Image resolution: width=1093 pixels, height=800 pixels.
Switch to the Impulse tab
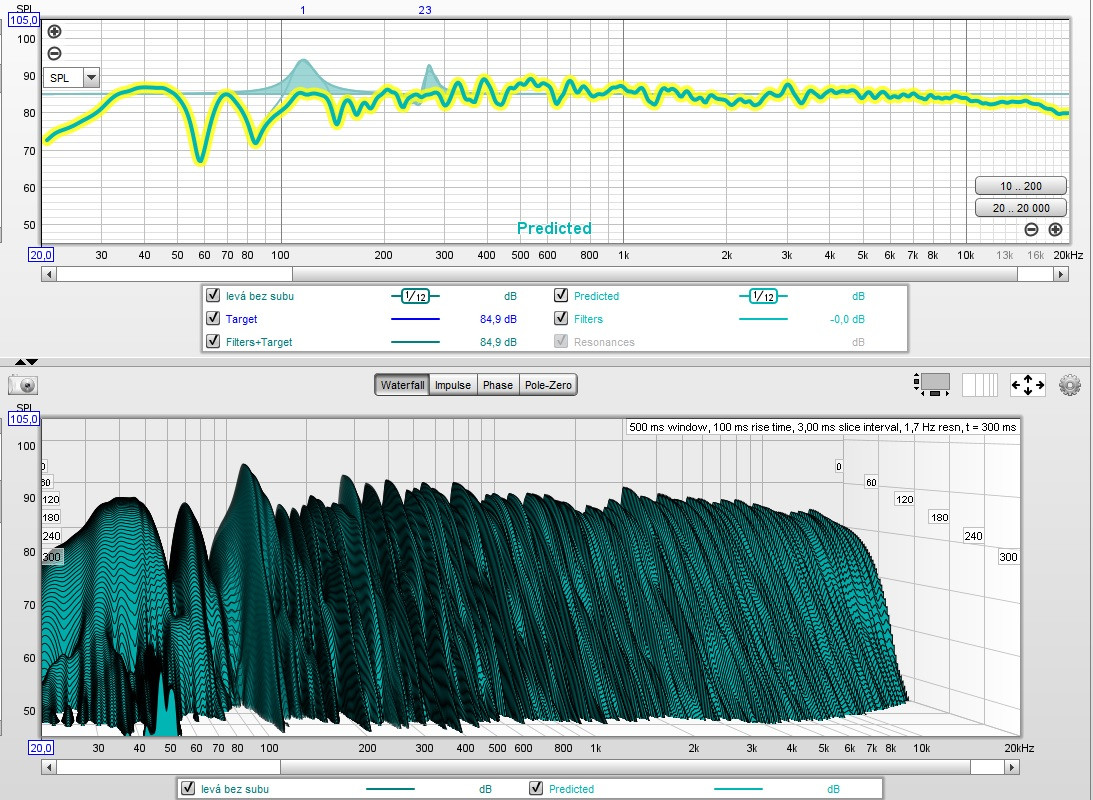(454, 385)
